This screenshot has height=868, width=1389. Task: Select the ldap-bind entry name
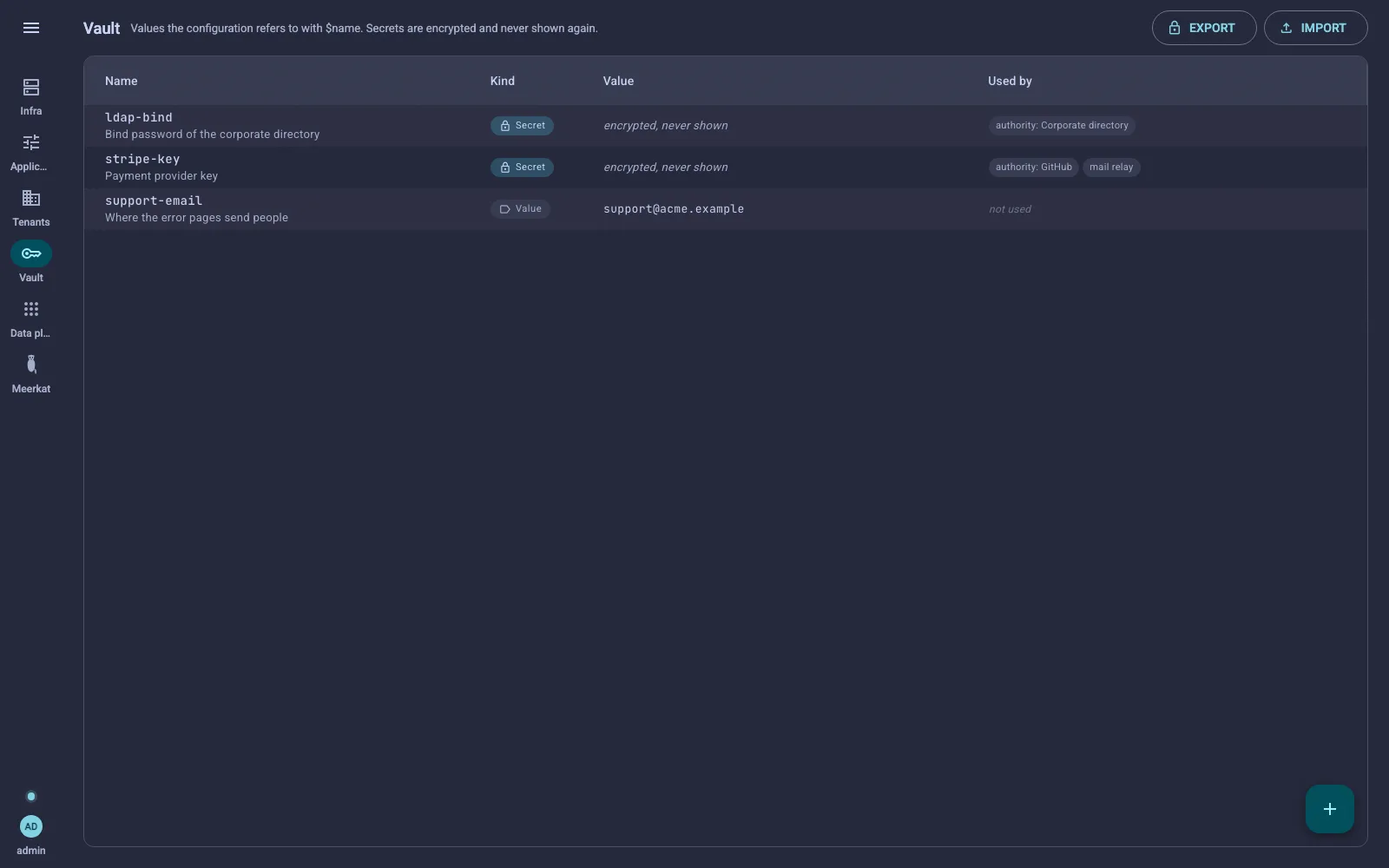(139, 117)
